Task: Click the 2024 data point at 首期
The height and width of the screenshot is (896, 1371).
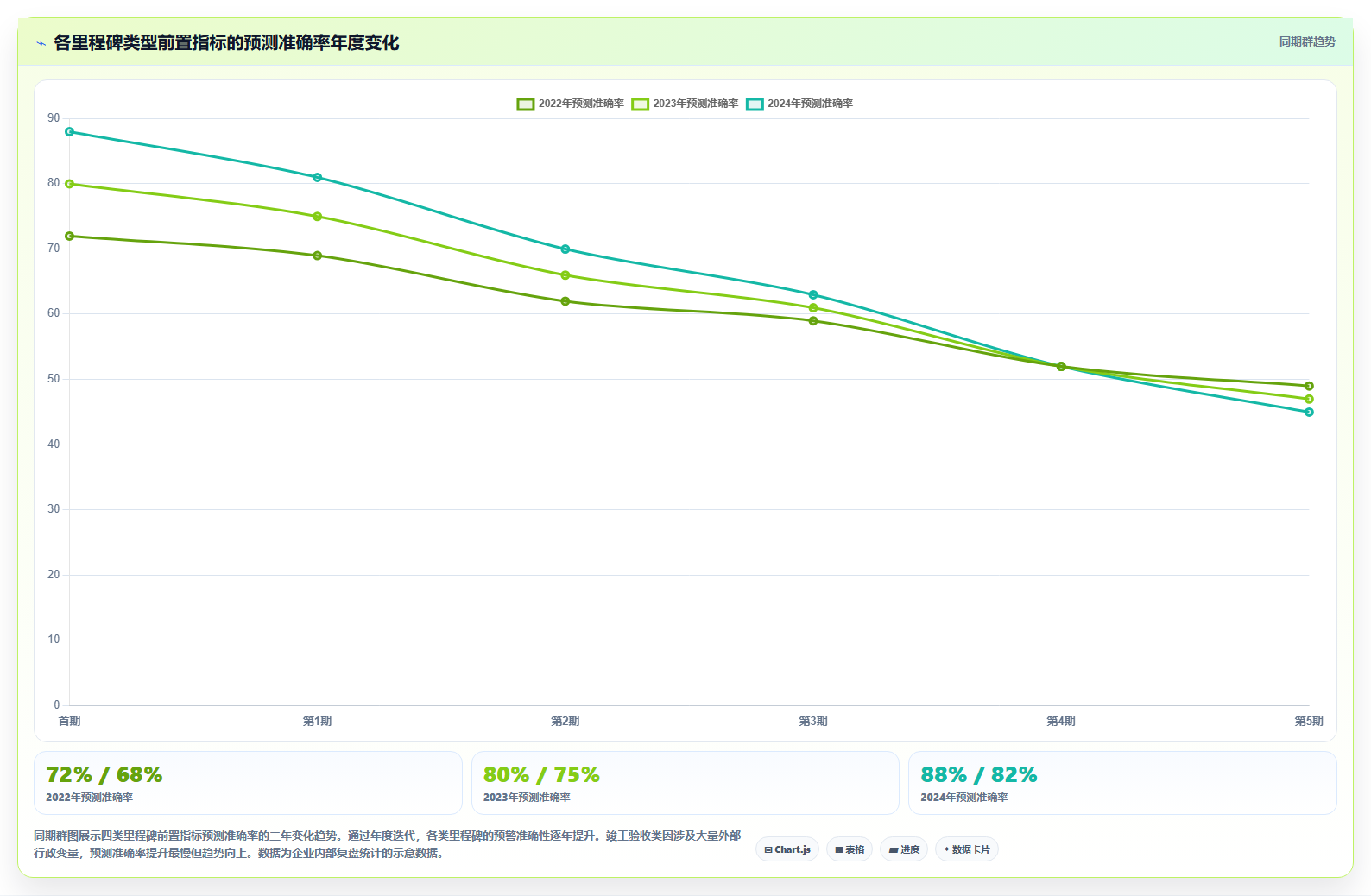Action: click(x=69, y=132)
